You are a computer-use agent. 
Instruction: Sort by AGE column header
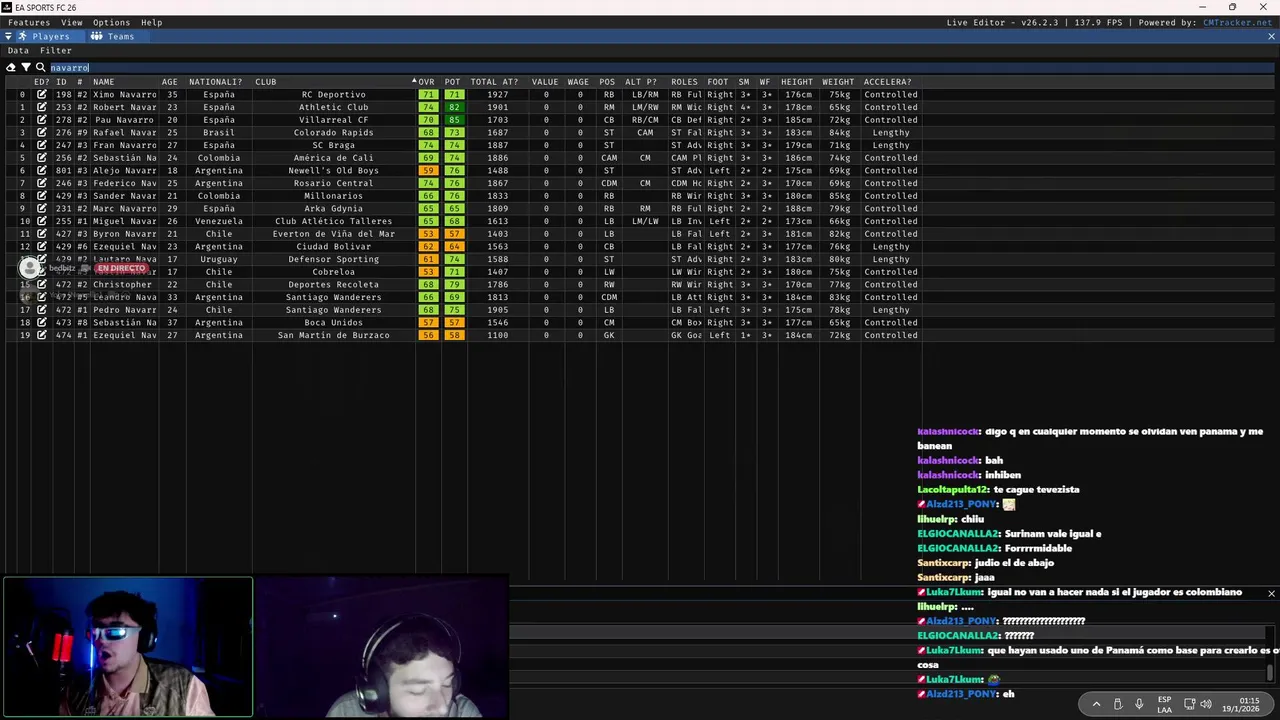pyautogui.click(x=170, y=82)
